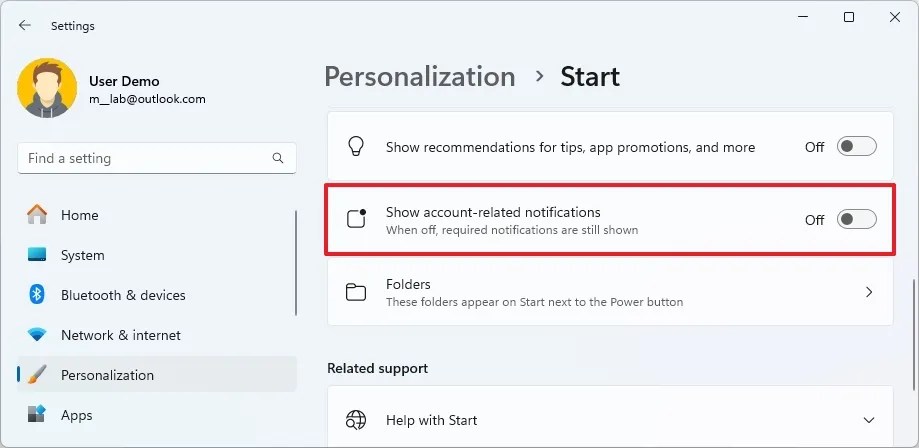This screenshot has width=919, height=448.
Task: Click the 'When off, required notifications' description
Action: pyautogui.click(x=512, y=230)
